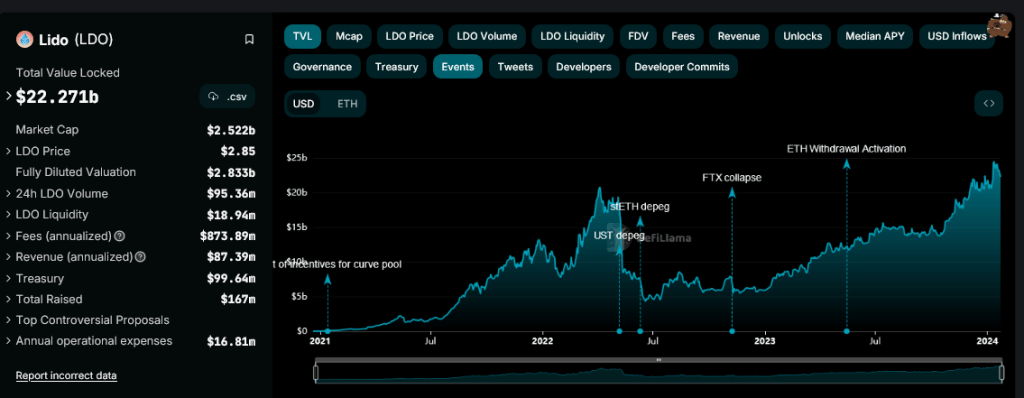Enable the Developers chart metric
Viewport: 1024px width, 398px height.
pos(584,67)
